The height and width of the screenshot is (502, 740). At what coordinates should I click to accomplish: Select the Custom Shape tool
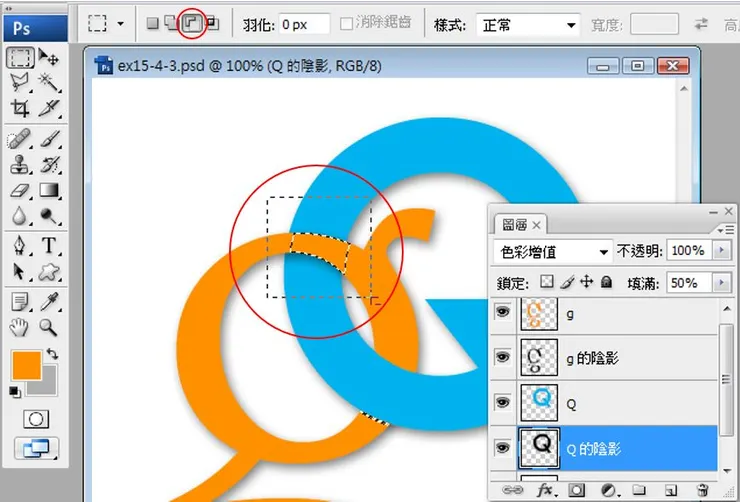coord(49,271)
